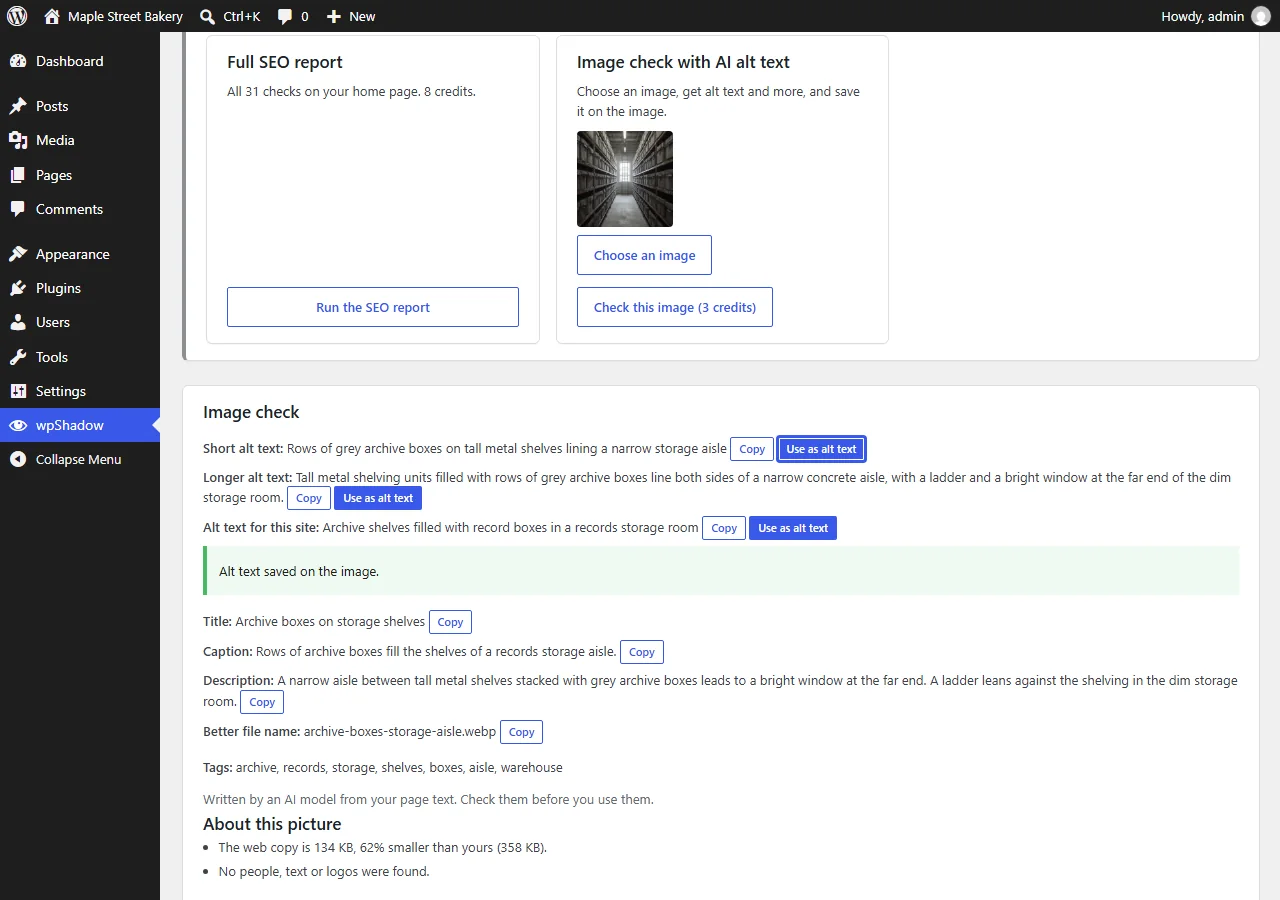Use the longer alt text as alt text
The width and height of the screenshot is (1280, 900).
(378, 498)
